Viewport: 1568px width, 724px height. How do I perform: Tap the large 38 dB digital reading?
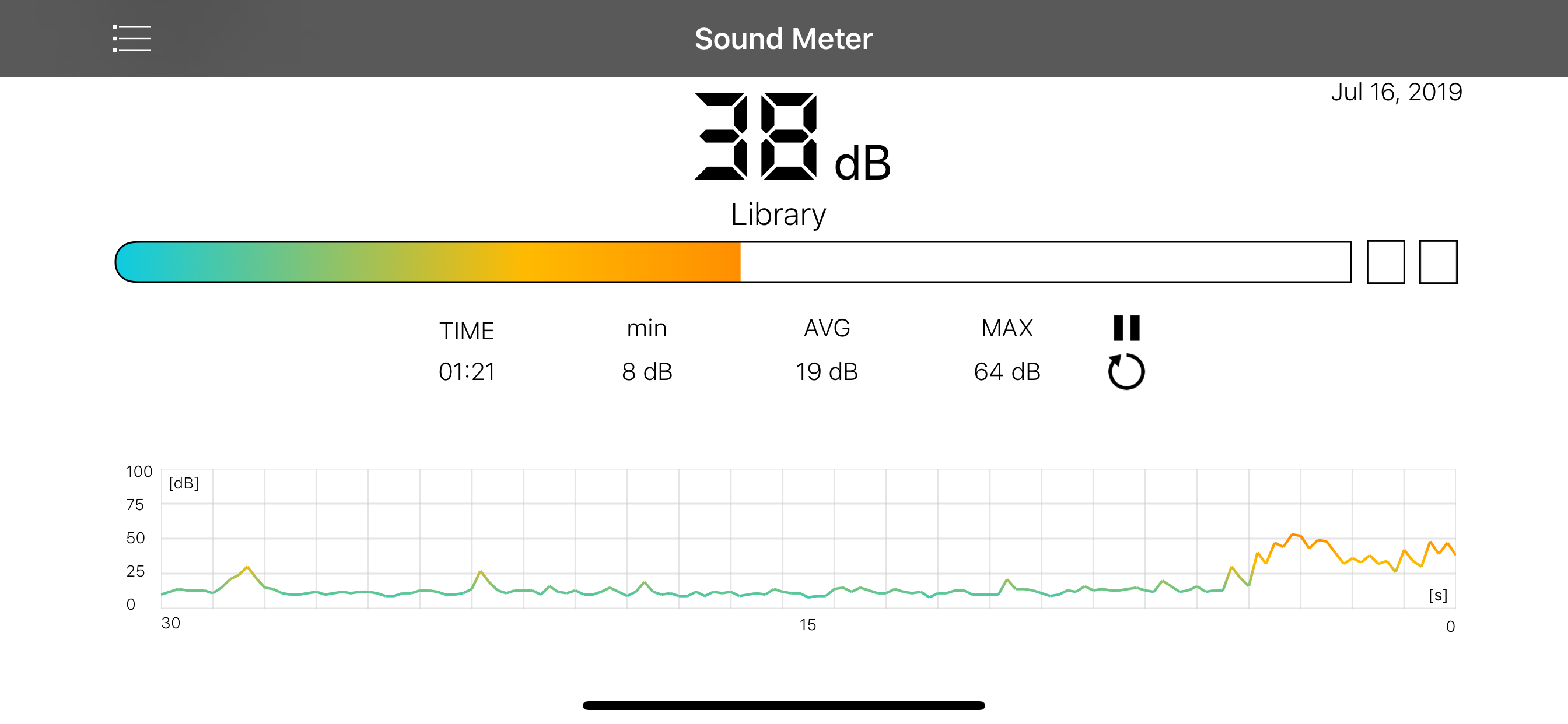[793, 137]
